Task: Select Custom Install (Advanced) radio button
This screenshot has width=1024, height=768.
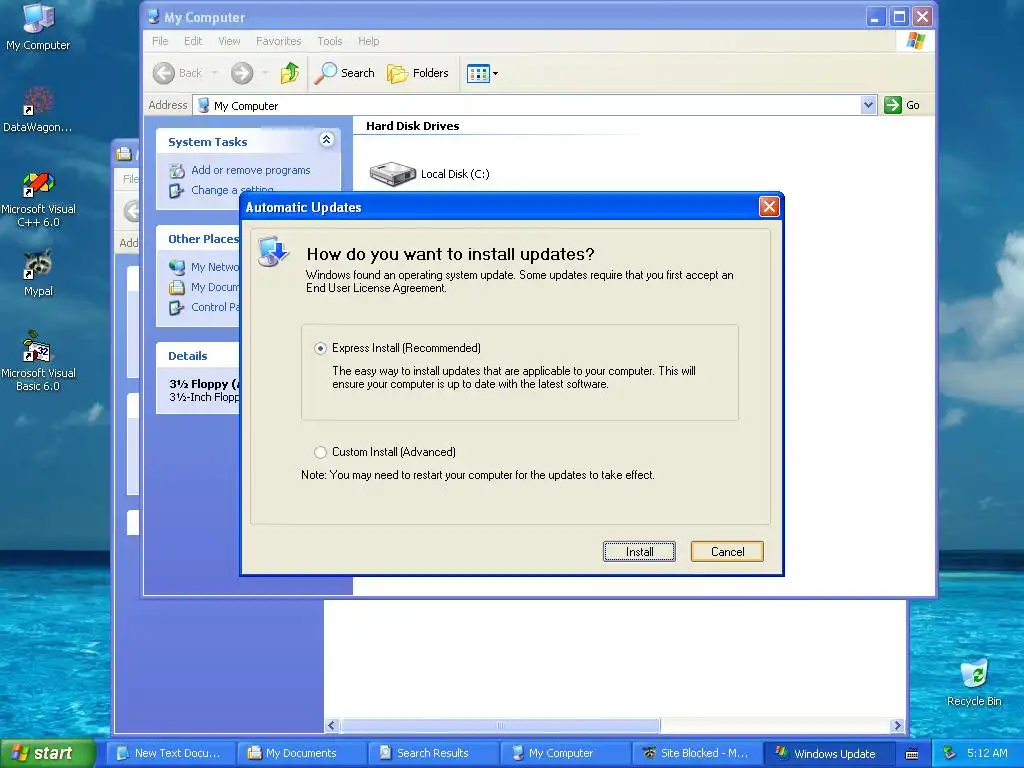Action: [x=320, y=452]
